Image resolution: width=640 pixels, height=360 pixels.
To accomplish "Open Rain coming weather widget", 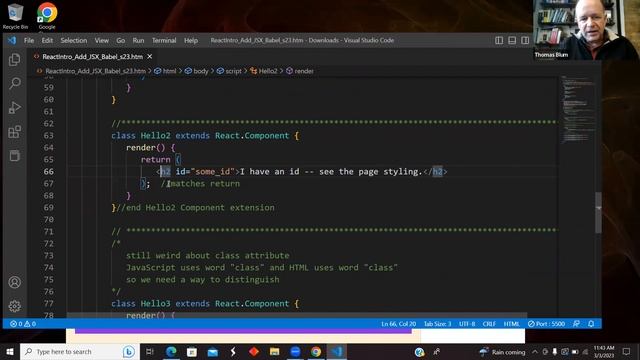I will tap(502, 351).
